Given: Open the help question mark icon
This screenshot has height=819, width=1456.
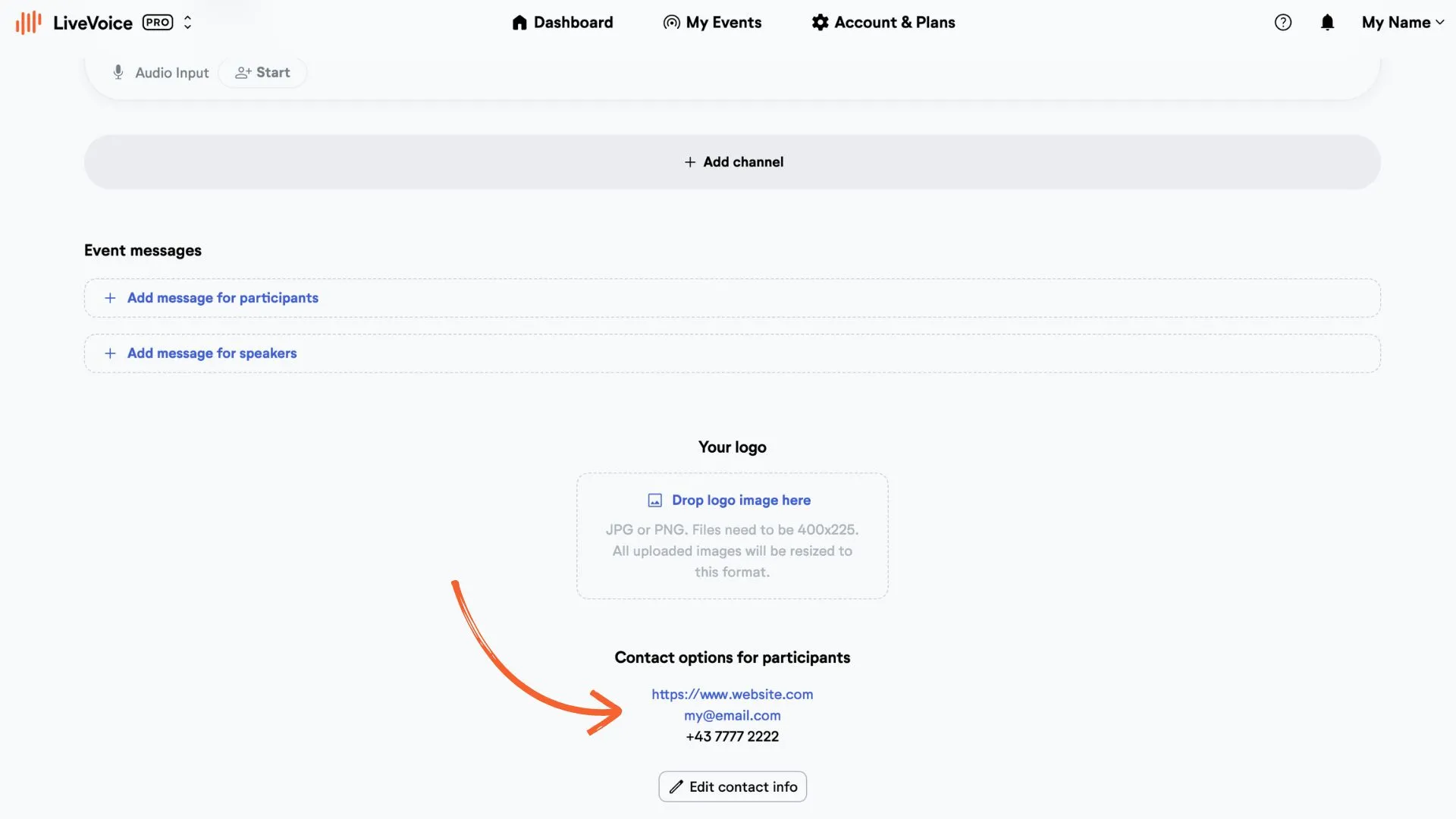Looking at the screenshot, I should 1283,23.
